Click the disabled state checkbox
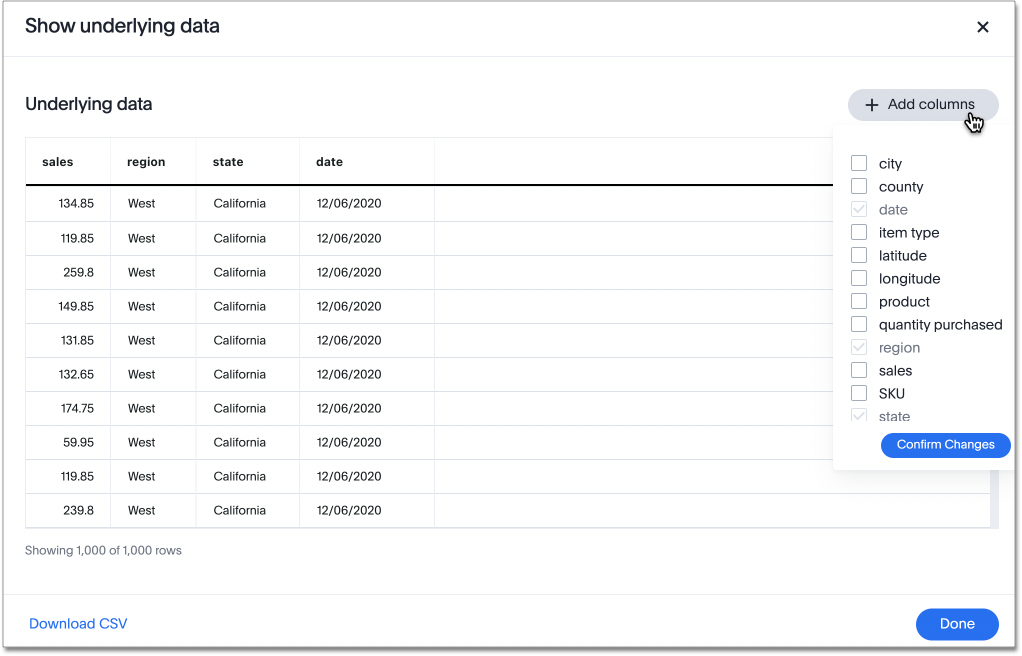This screenshot has width=1022, height=656. pyautogui.click(x=858, y=416)
